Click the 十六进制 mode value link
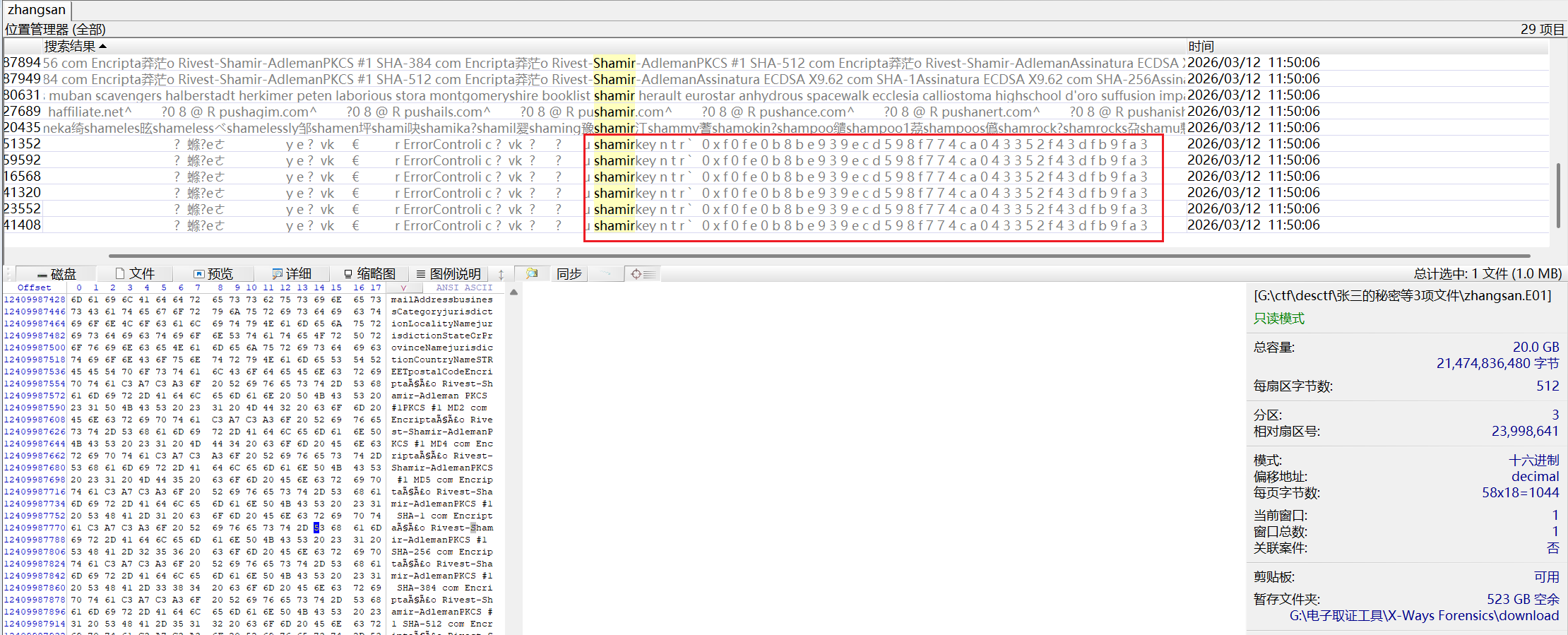Image resolution: width=1568 pixels, height=635 pixels. click(1533, 461)
